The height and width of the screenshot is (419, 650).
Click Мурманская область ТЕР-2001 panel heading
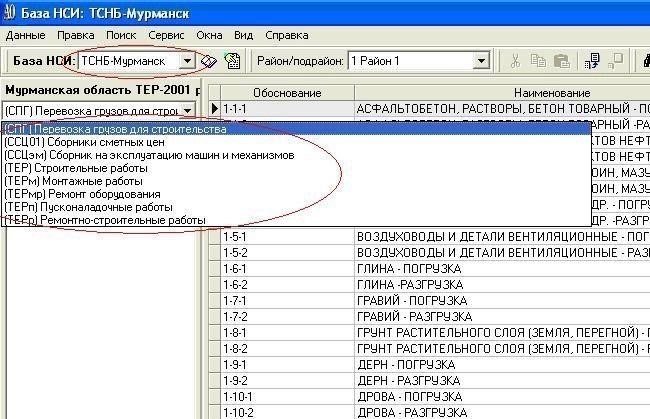102,90
